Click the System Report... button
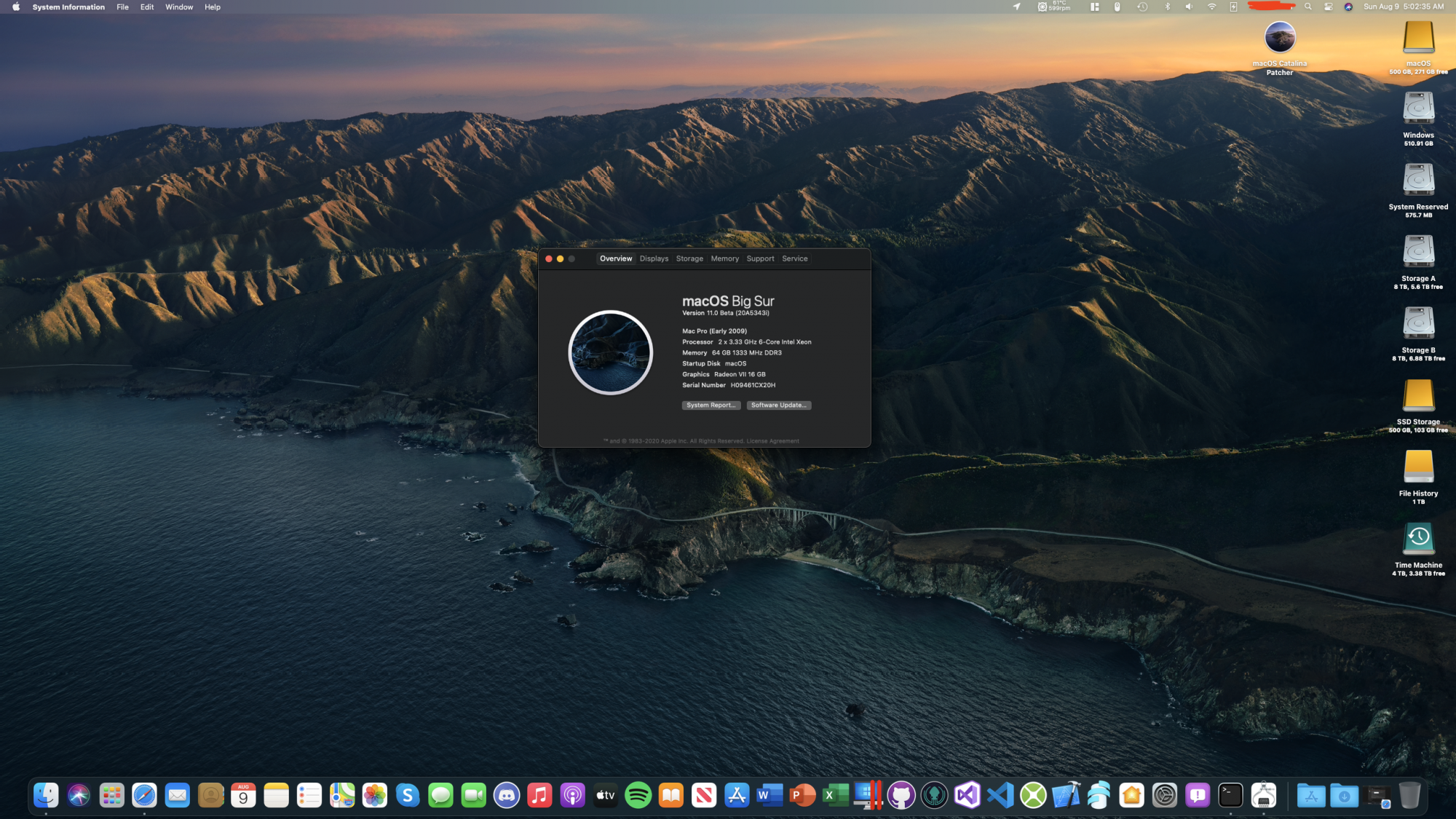 pos(711,405)
